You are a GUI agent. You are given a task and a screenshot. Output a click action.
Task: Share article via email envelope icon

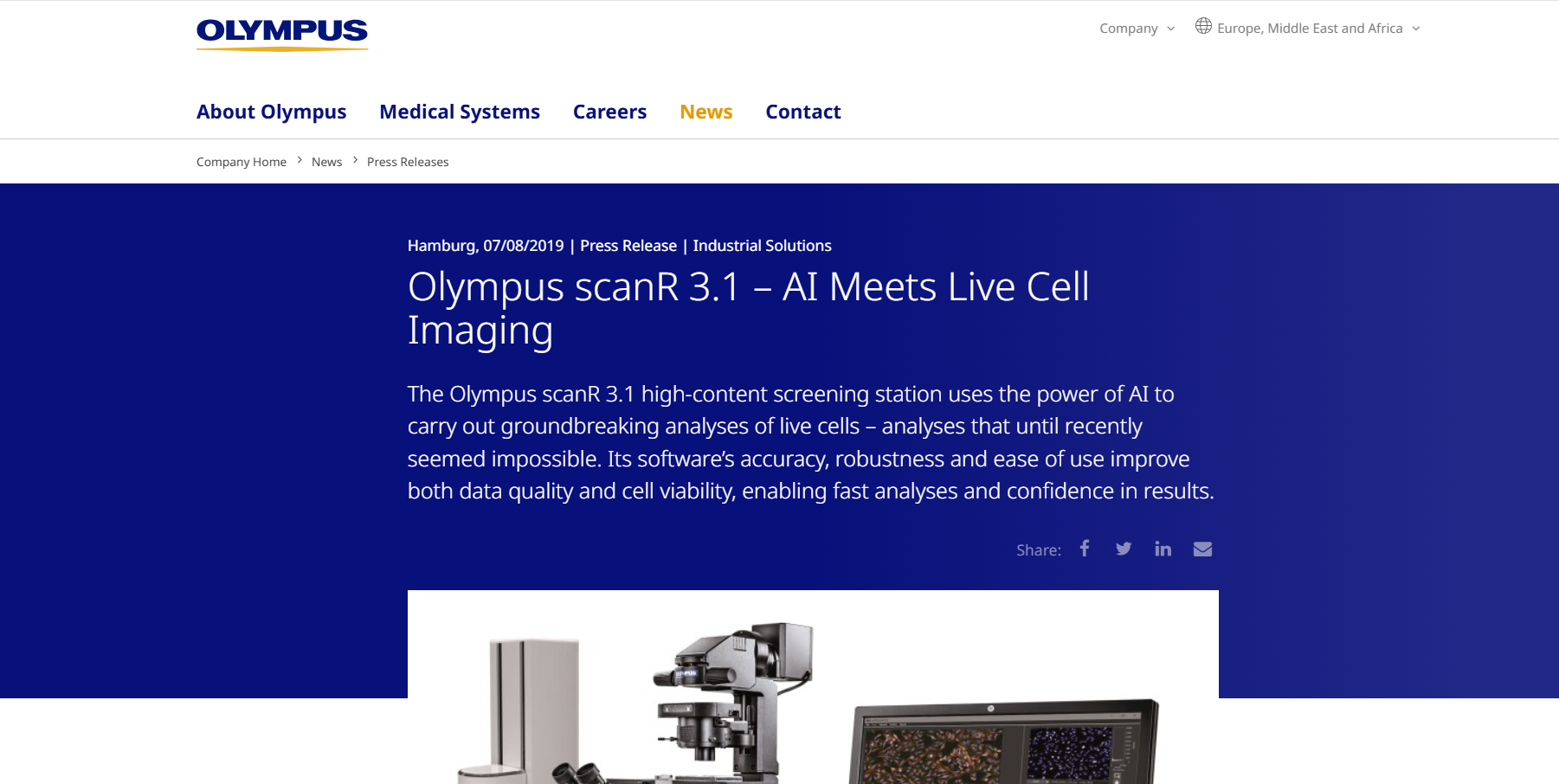coord(1202,549)
